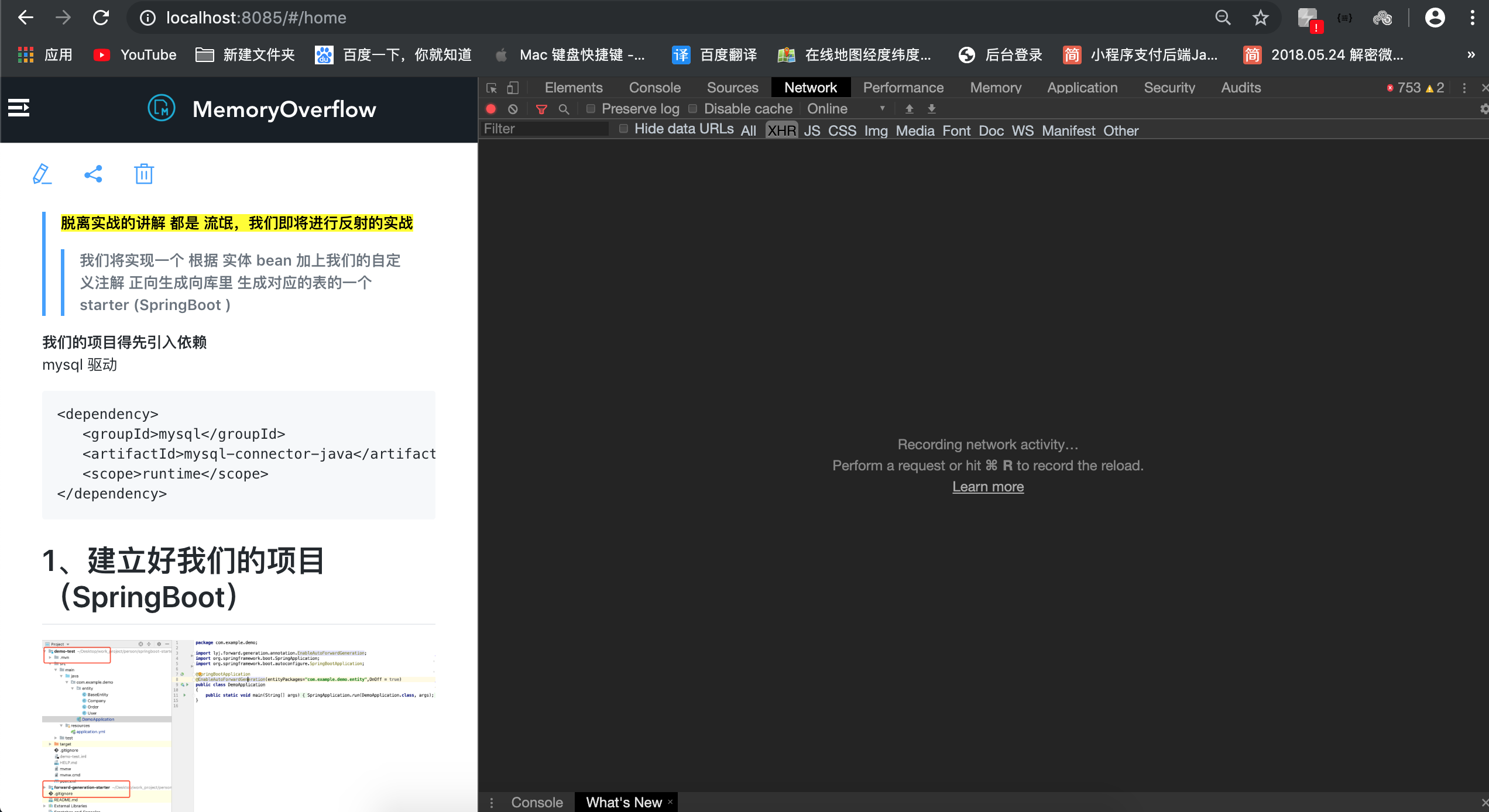Viewport: 1489px width, 812px height.
Task: Click the network Filter input field
Action: (545, 129)
